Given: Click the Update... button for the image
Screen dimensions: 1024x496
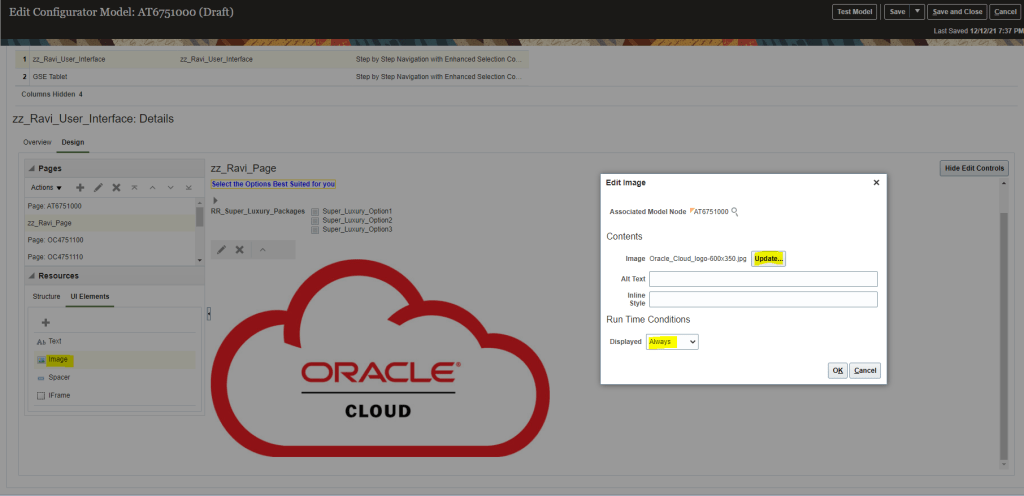Looking at the screenshot, I should click(x=769, y=258).
